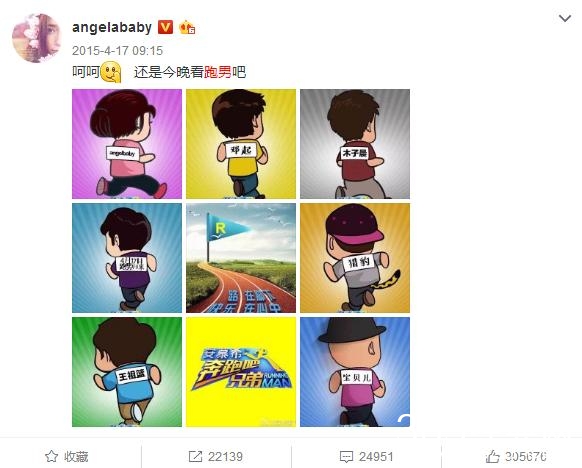Open the post options chevron menu

565,18
